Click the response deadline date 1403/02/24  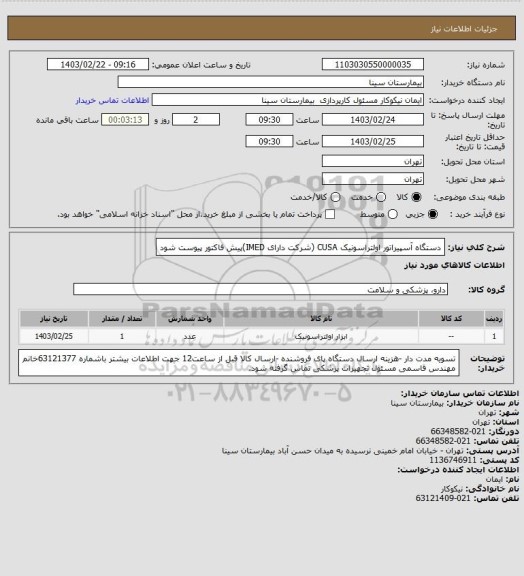[373, 120]
